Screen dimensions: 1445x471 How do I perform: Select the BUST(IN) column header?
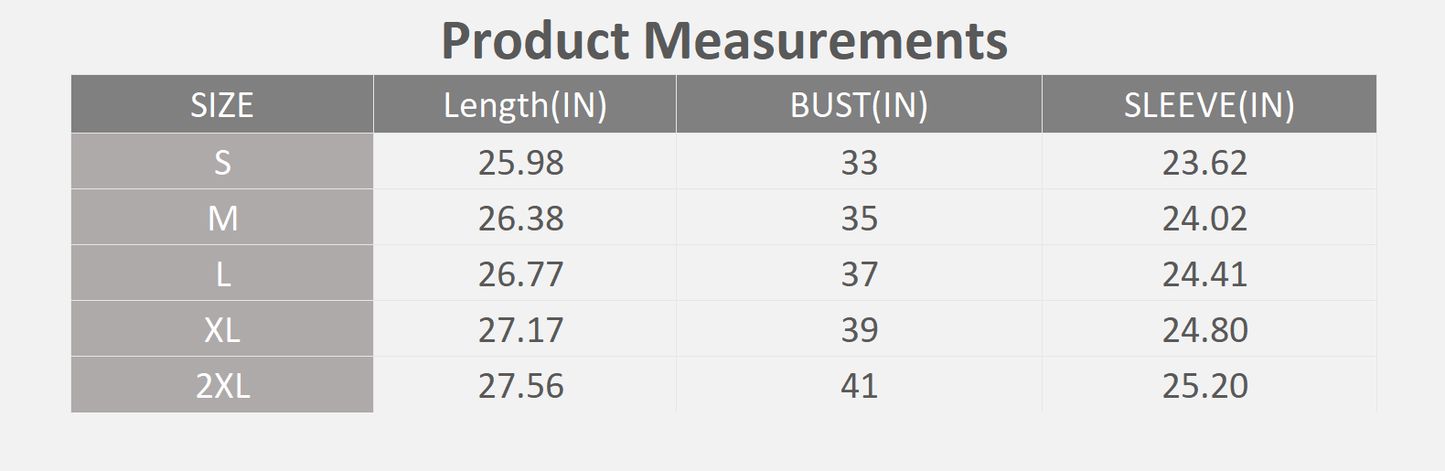coord(859,104)
